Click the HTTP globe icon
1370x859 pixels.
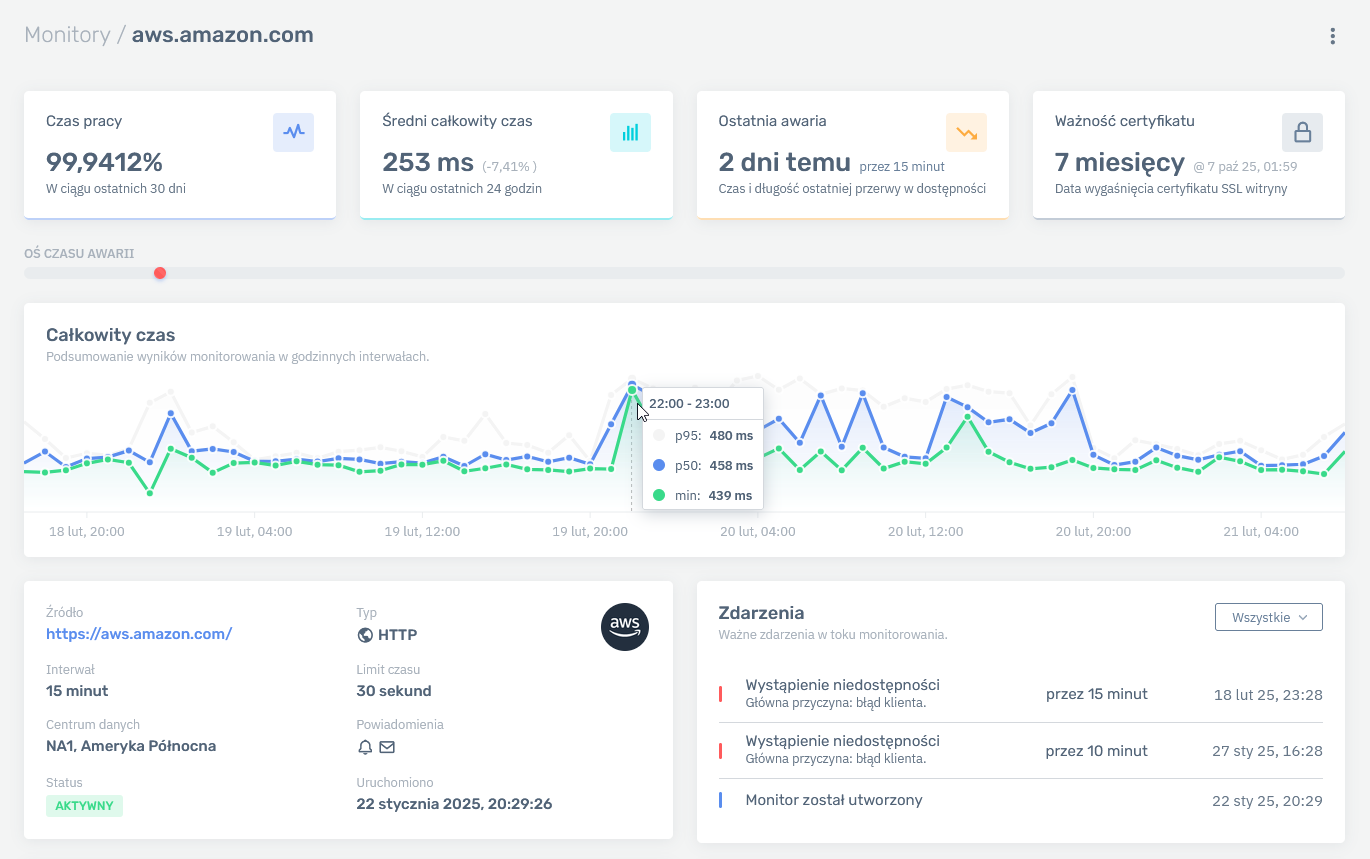pos(365,635)
